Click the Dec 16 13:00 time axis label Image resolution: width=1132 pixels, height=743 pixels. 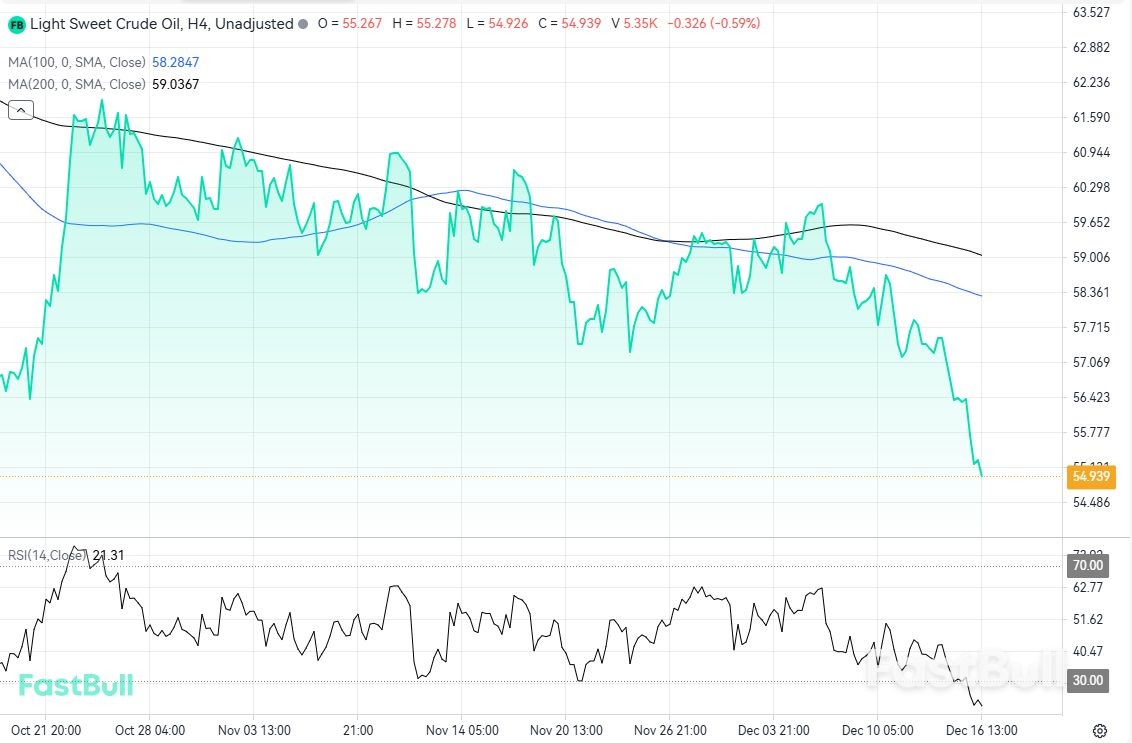(x=984, y=730)
